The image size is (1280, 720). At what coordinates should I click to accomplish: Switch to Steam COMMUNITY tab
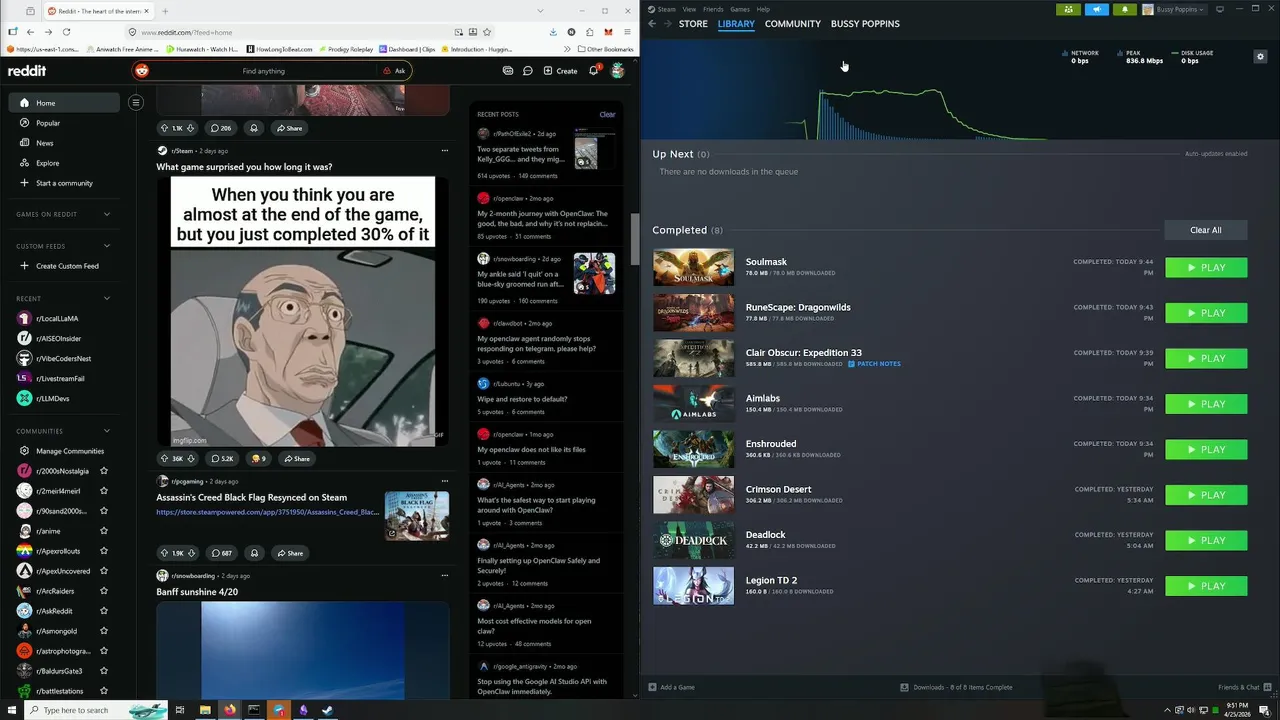point(793,23)
